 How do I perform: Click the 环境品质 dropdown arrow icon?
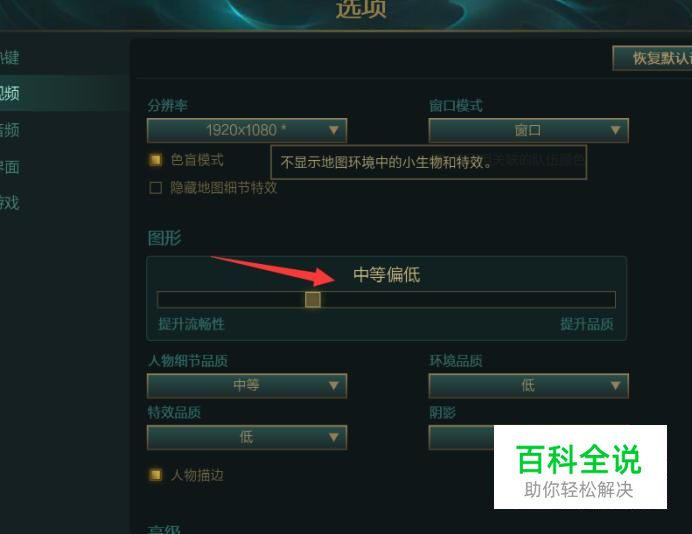[x=615, y=386]
